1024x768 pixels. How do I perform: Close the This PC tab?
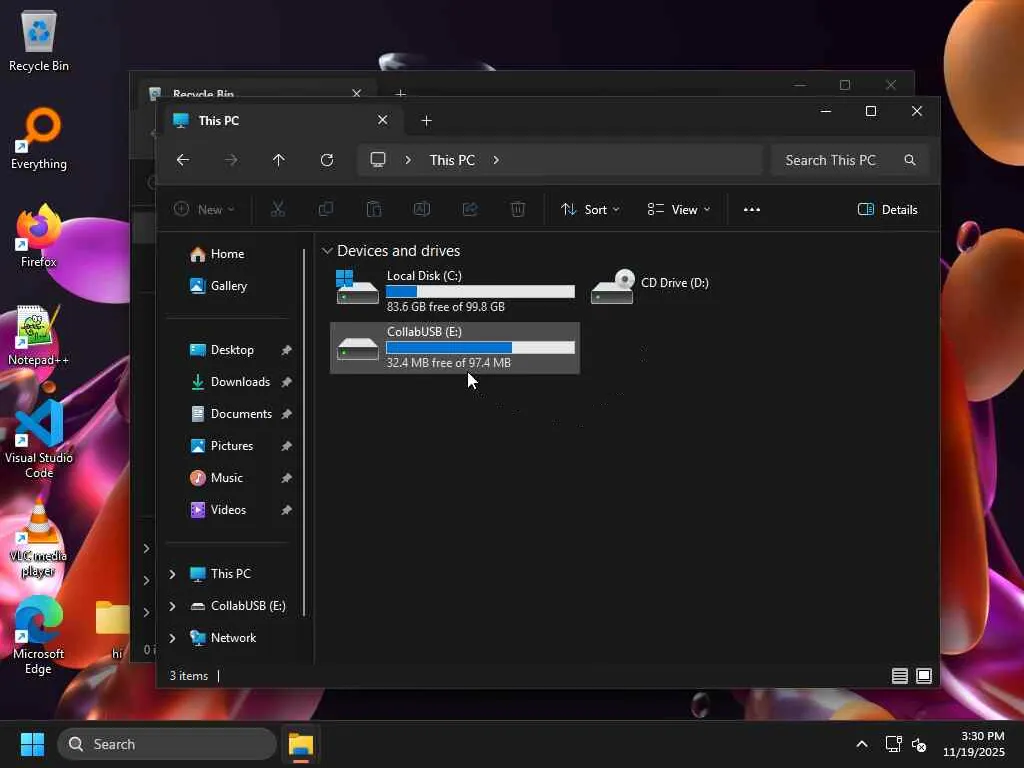[x=383, y=120]
